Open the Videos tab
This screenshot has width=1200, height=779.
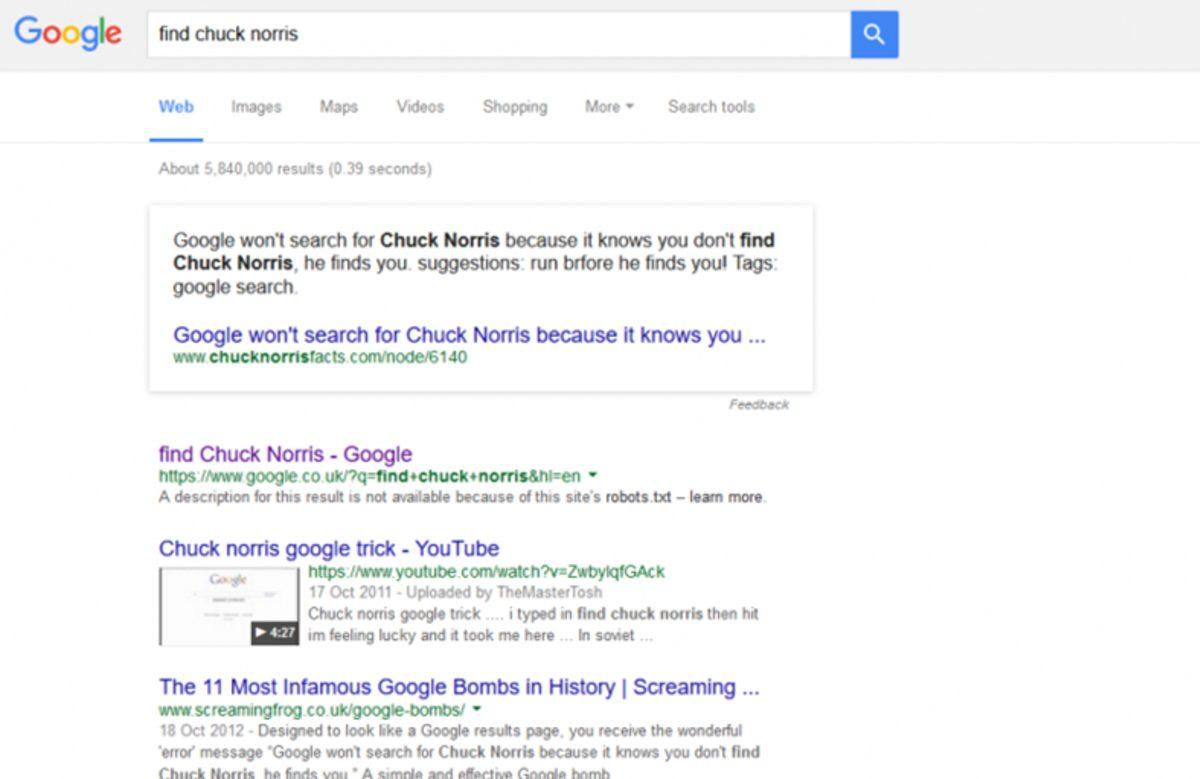419,107
